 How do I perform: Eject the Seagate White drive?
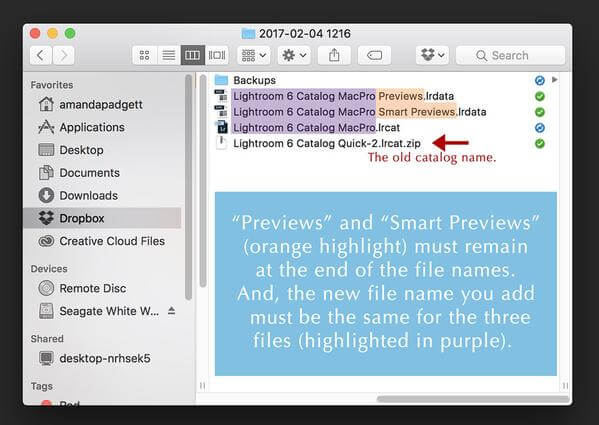tap(172, 311)
